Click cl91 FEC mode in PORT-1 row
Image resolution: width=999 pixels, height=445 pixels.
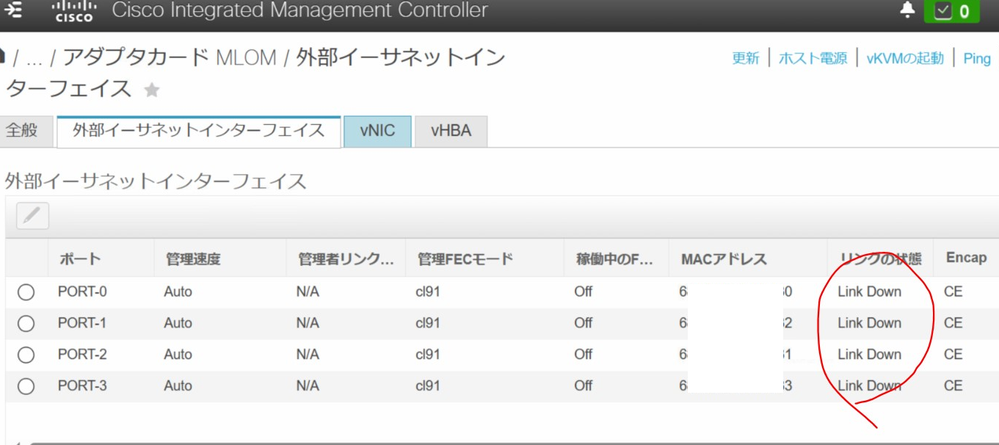point(428,323)
